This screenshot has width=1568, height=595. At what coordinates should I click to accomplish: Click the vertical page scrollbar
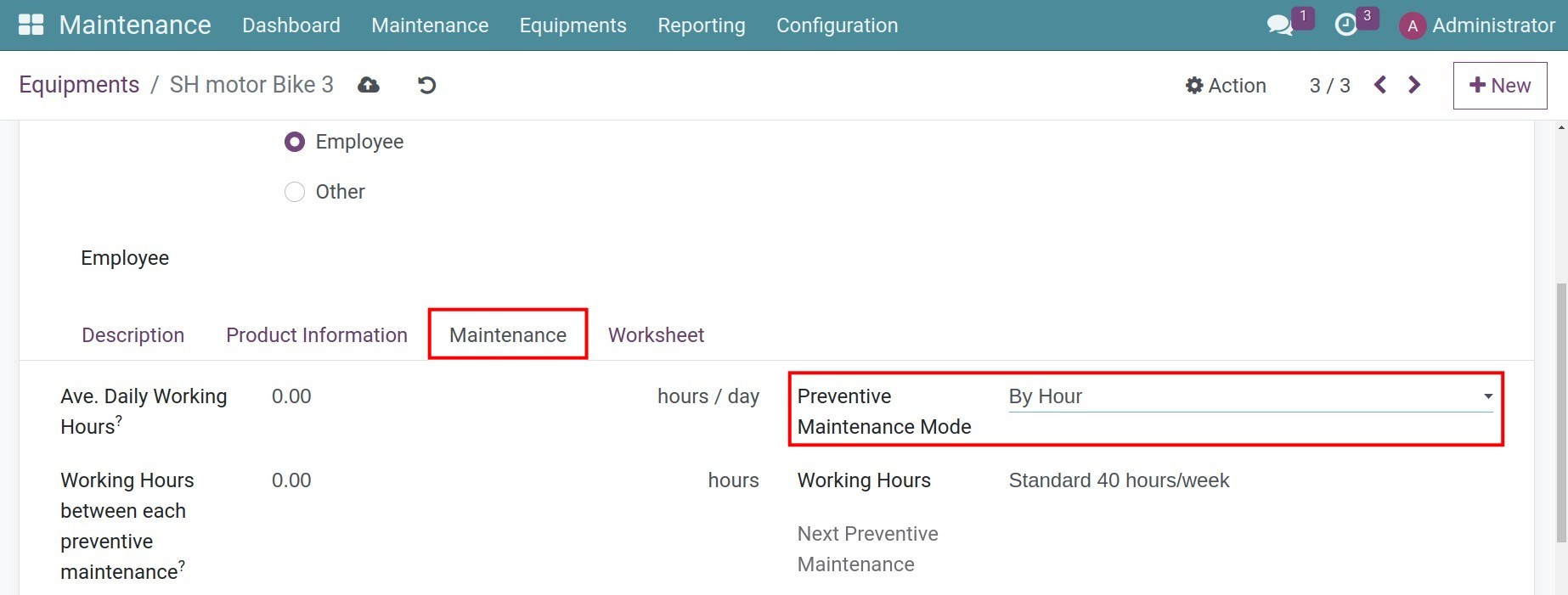1561,413
